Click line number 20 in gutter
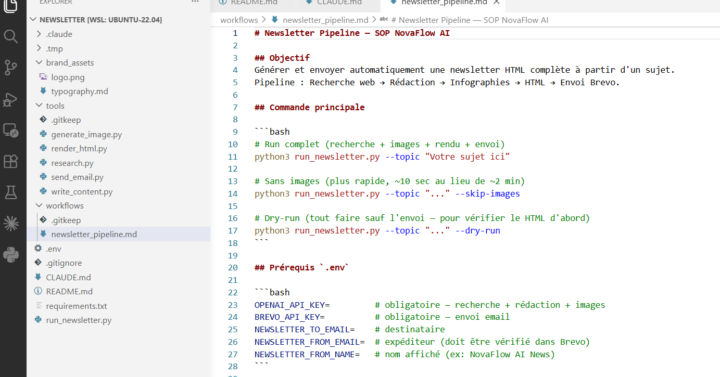 (233, 267)
